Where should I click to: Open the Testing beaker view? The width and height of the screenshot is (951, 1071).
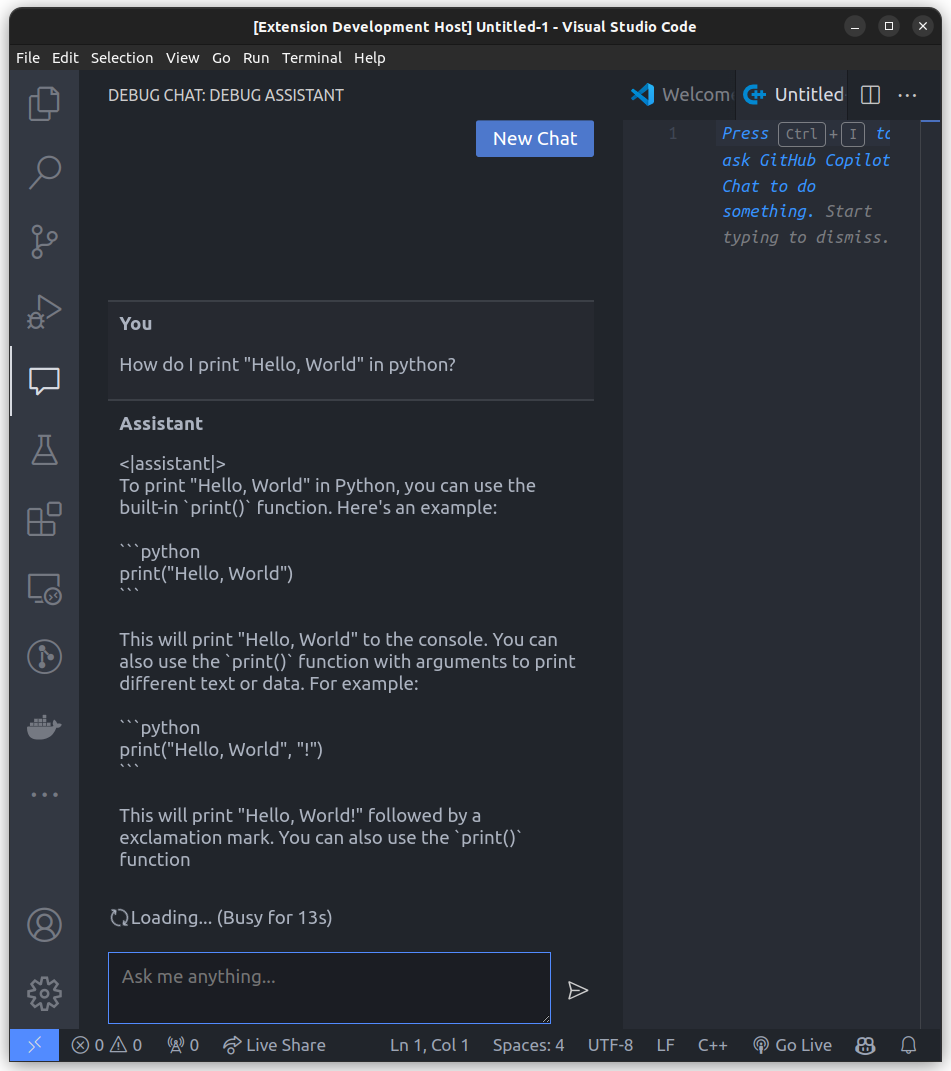pos(44,450)
